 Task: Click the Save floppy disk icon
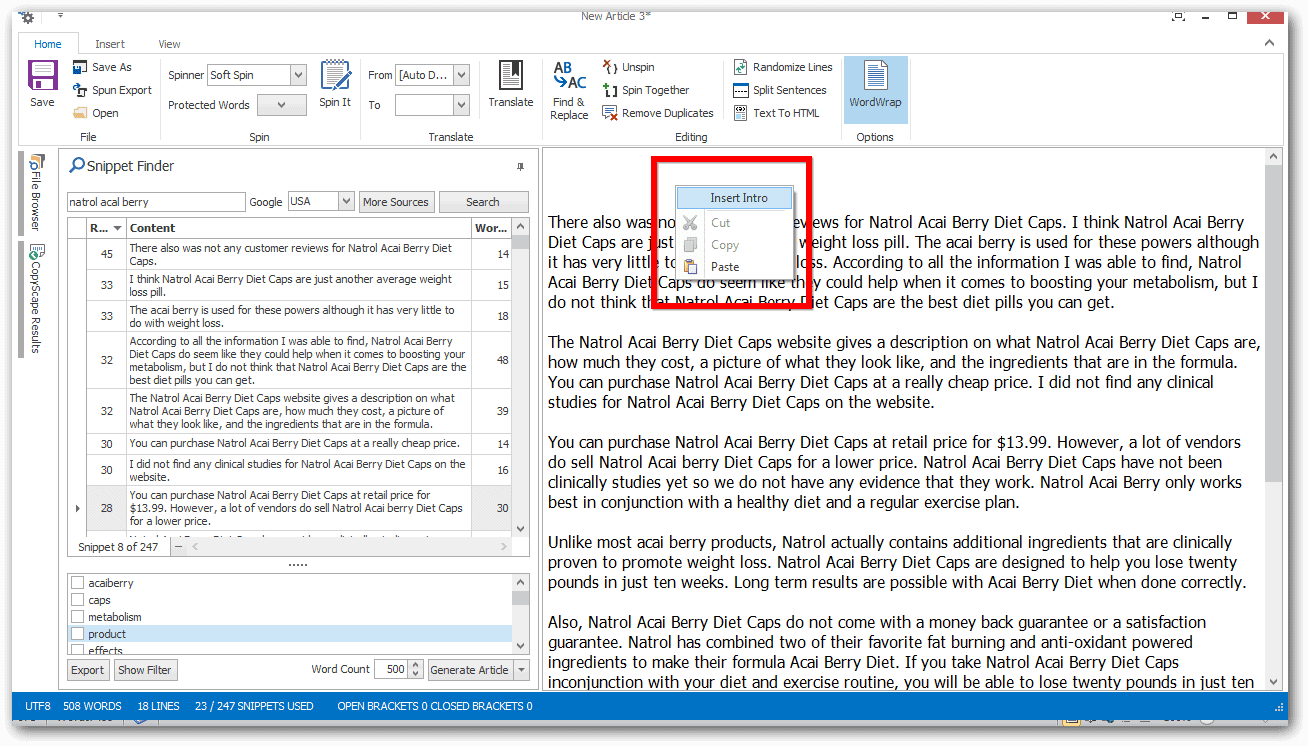(x=42, y=77)
